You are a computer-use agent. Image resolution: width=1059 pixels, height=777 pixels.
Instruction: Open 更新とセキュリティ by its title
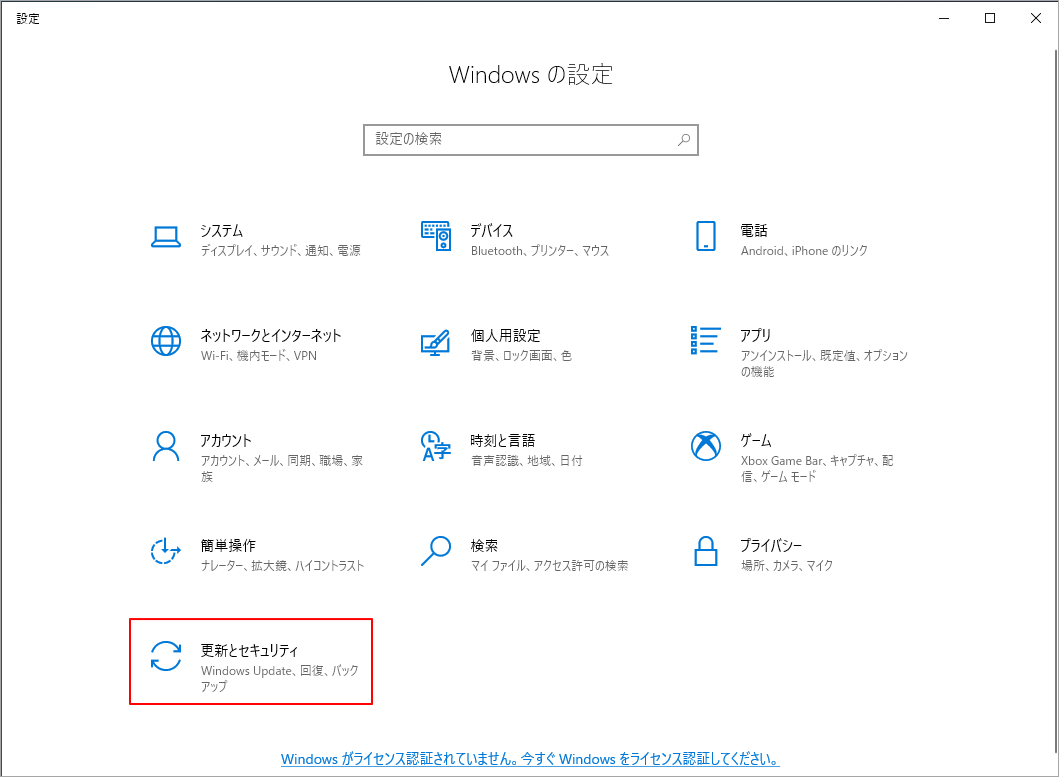pyautogui.click(x=249, y=650)
